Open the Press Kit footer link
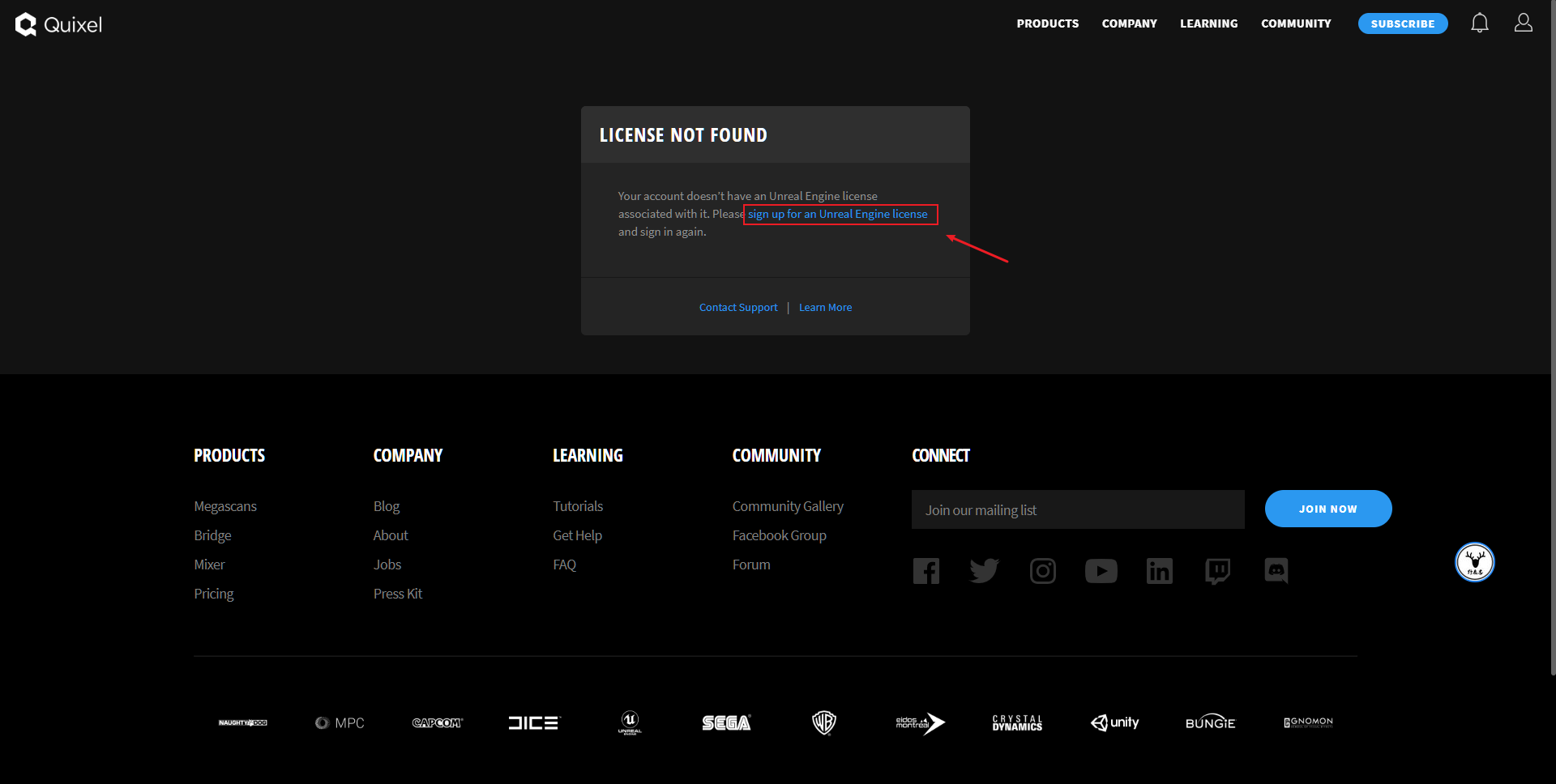 pos(398,594)
